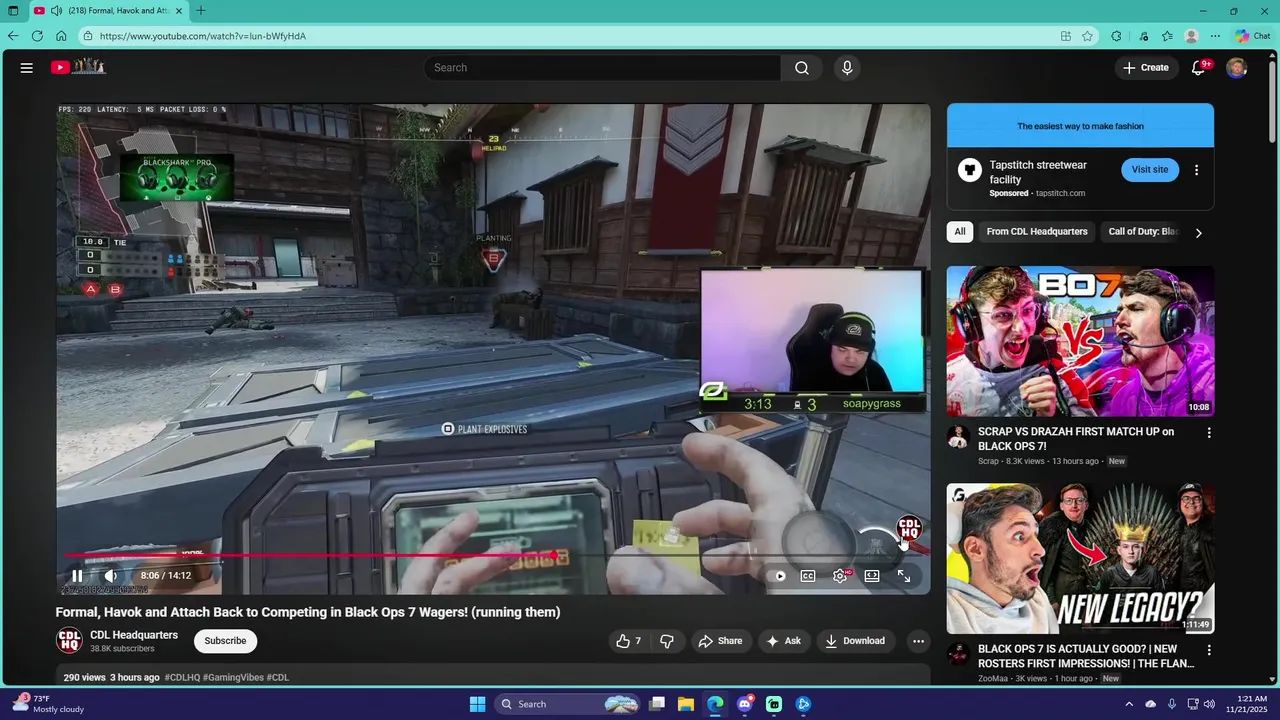Reload the browser page

(x=37, y=36)
